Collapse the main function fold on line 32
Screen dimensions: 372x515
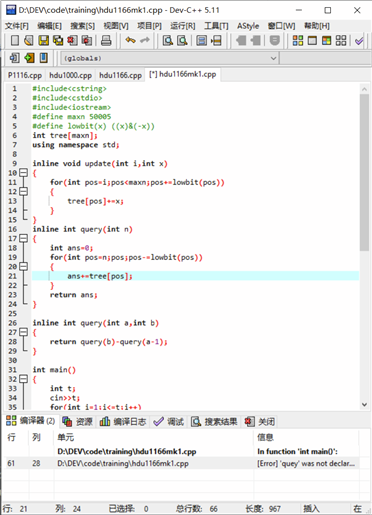23,379
